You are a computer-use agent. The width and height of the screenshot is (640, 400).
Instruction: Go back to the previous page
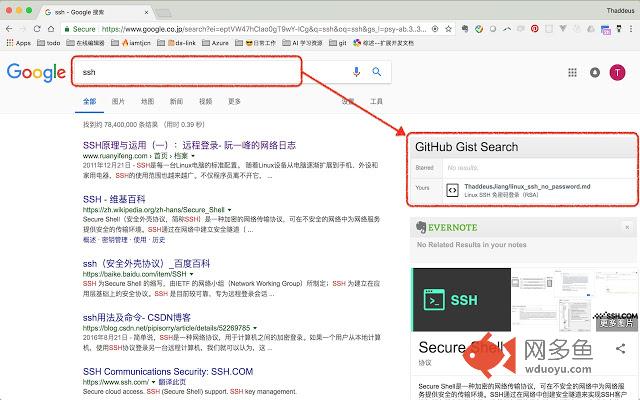coord(9,29)
